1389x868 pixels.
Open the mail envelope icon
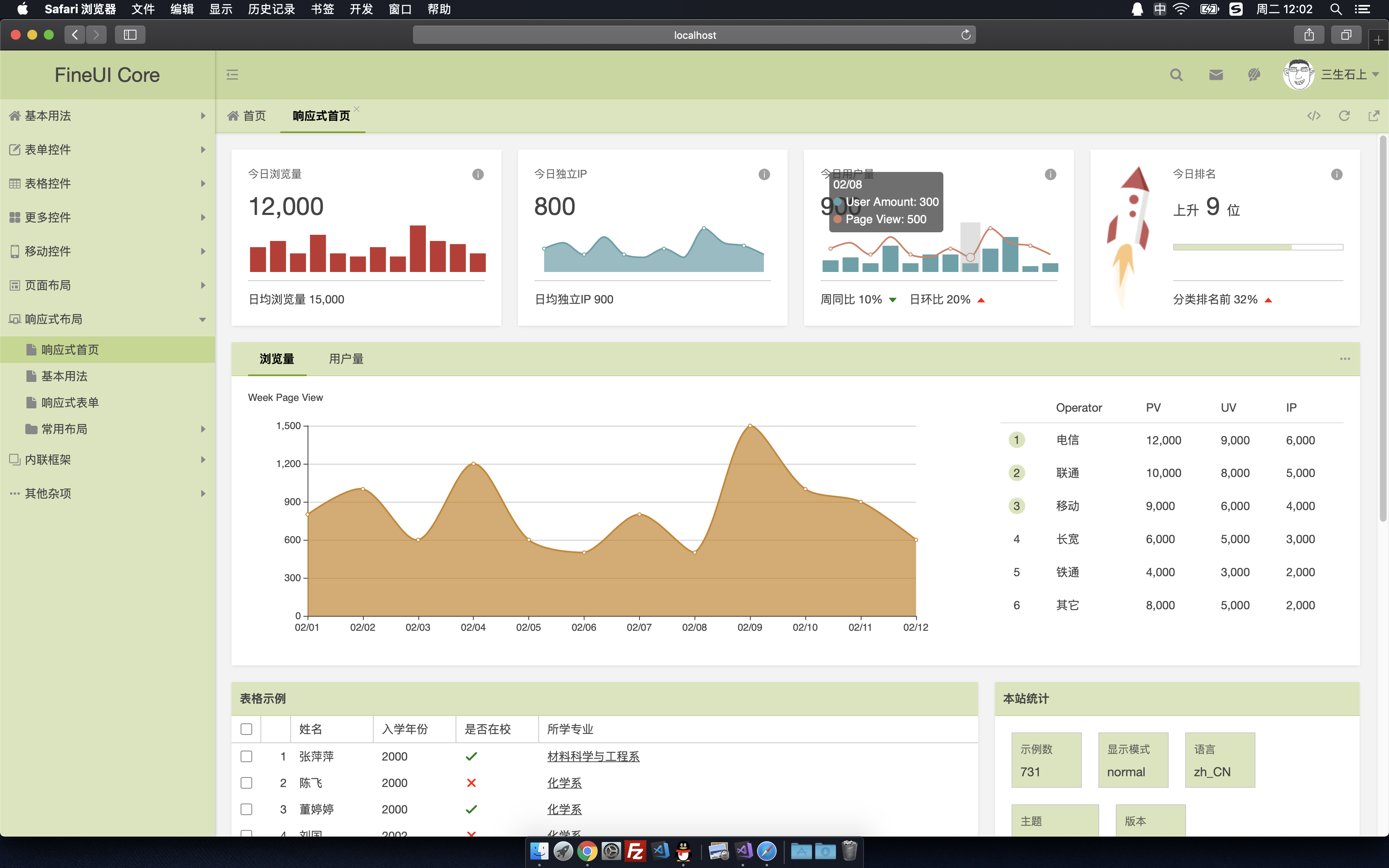point(1216,75)
